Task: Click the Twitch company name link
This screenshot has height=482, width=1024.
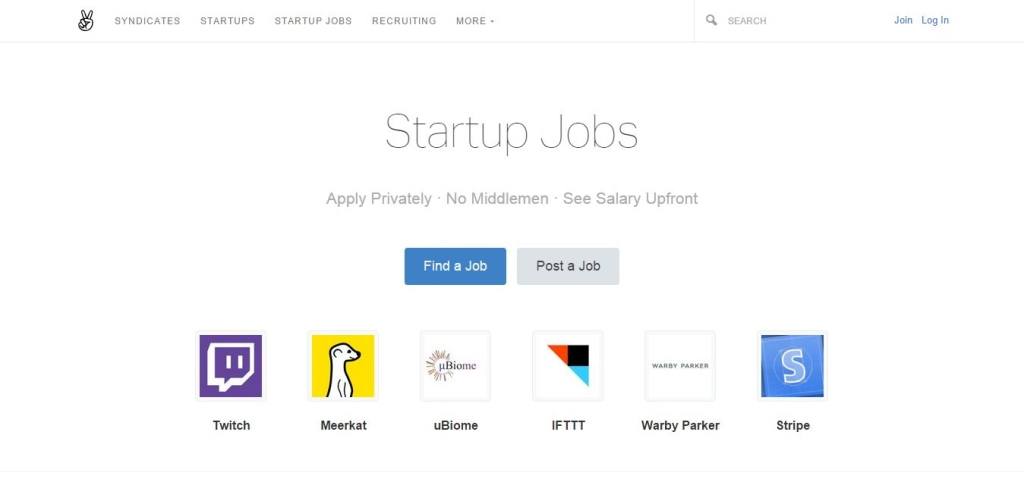Action: point(231,425)
